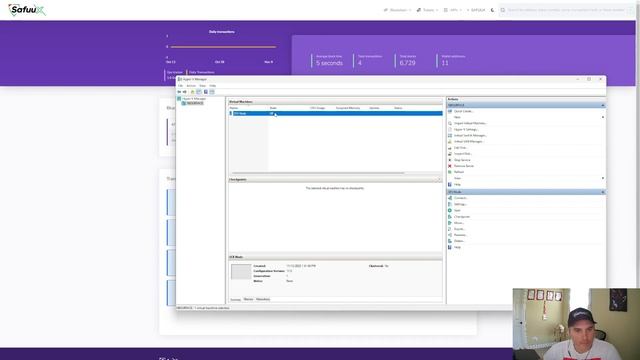This screenshot has height=360, width=640.
Task: Sort by the Status column header
Action: tap(398, 108)
